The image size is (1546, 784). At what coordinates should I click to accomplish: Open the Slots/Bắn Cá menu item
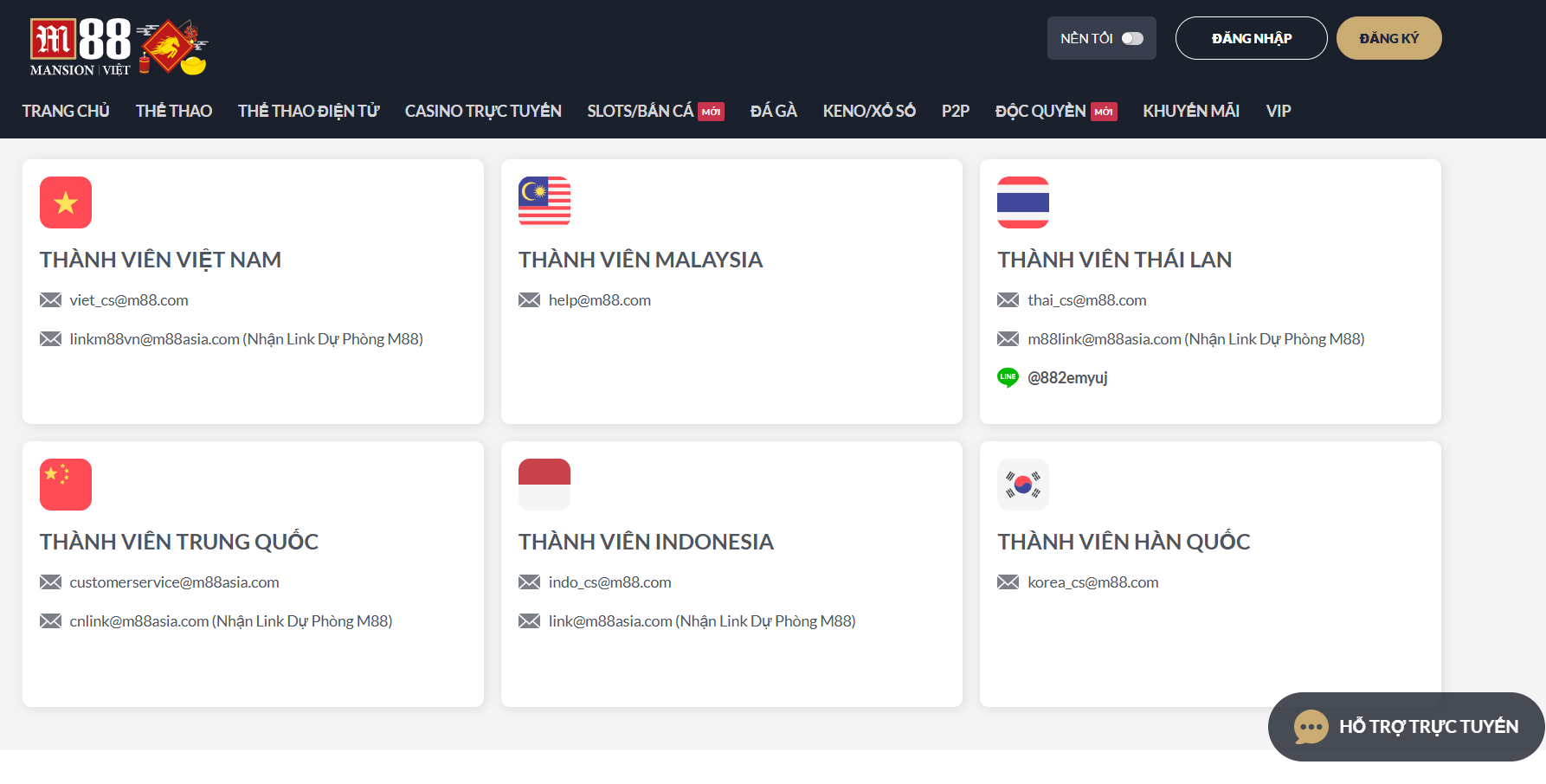pos(640,111)
